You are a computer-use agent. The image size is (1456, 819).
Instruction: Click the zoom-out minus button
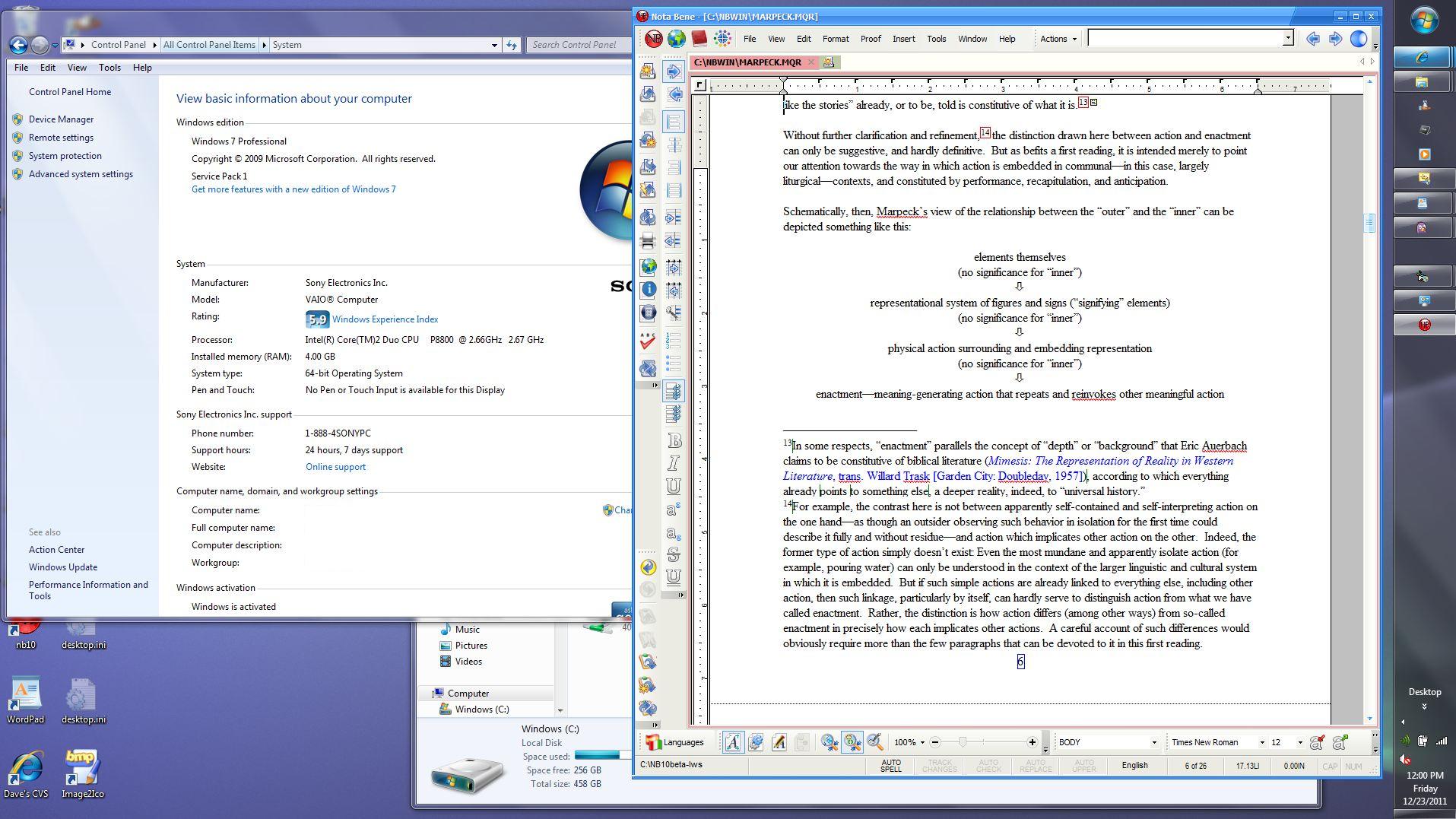pyautogui.click(x=935, y=742)
